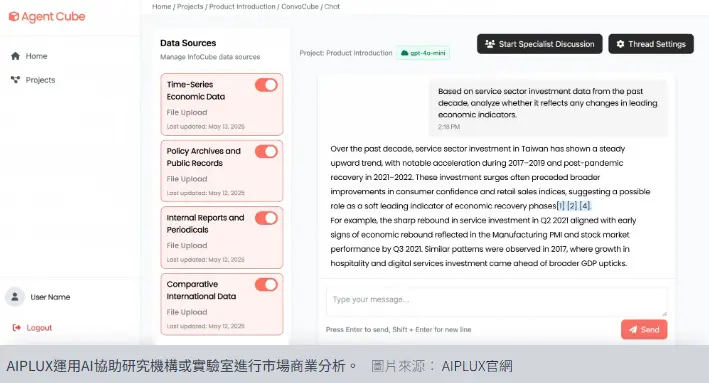
Task: Select the Internal Reports and Periodicals title
Action: coord(205,223)
